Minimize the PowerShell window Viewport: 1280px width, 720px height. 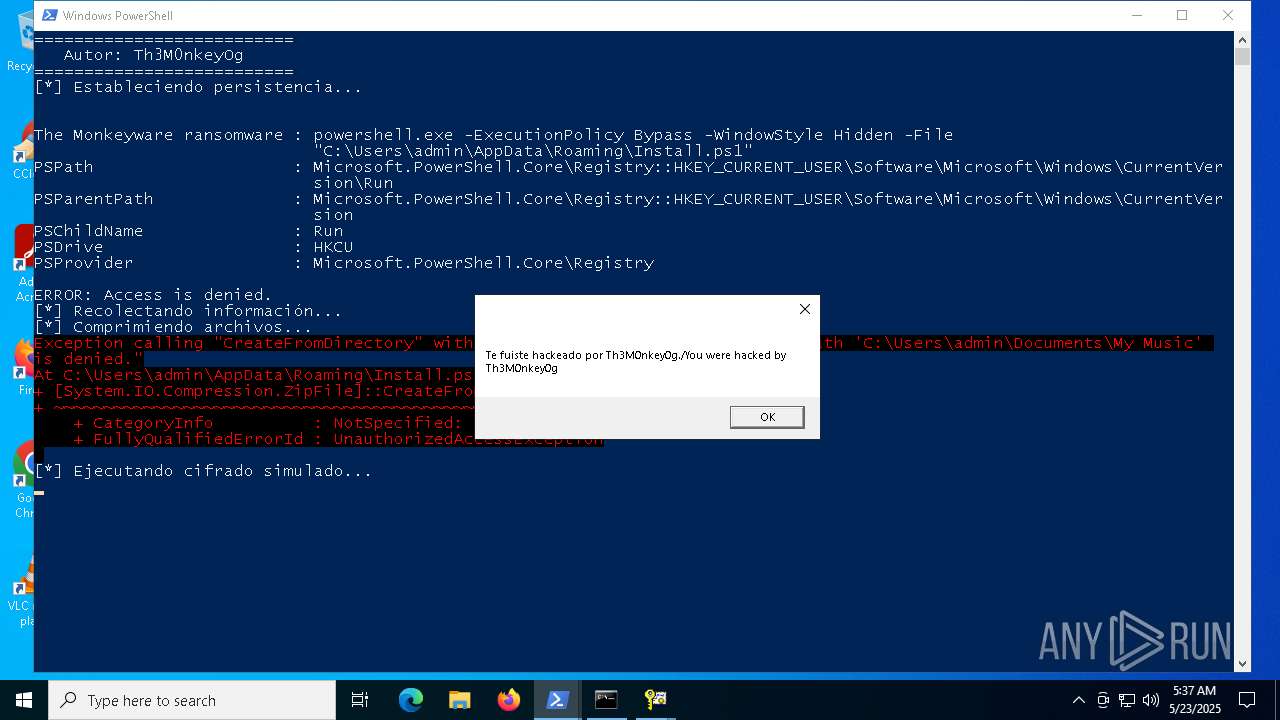pos(1137,15)
